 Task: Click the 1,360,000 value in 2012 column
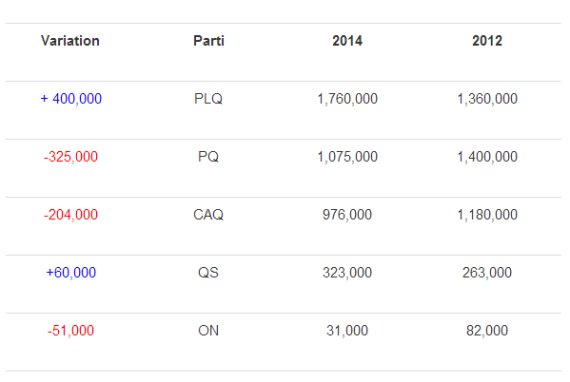(x=487, y=98)
